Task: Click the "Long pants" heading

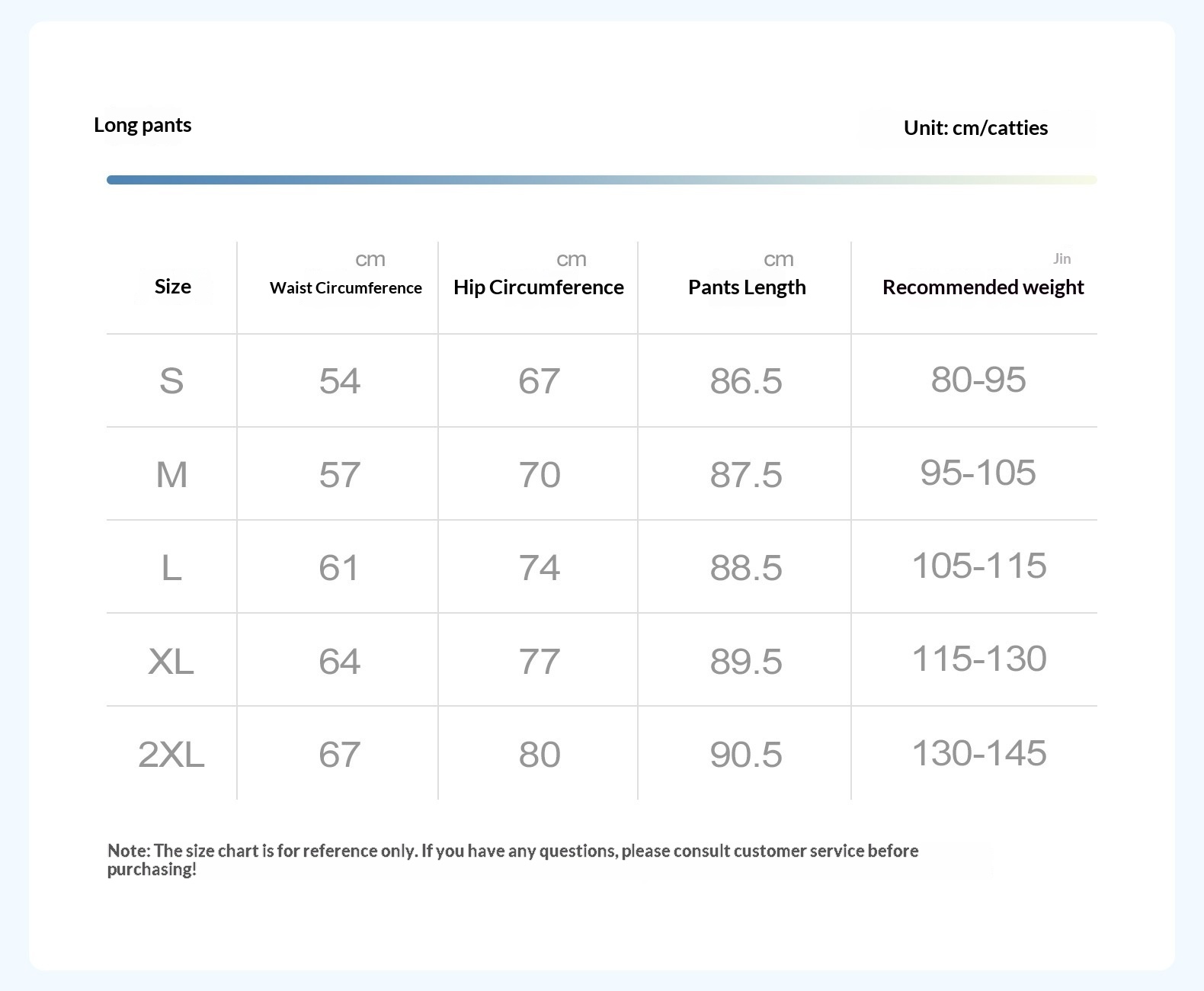Action: [x=142, y=125]
